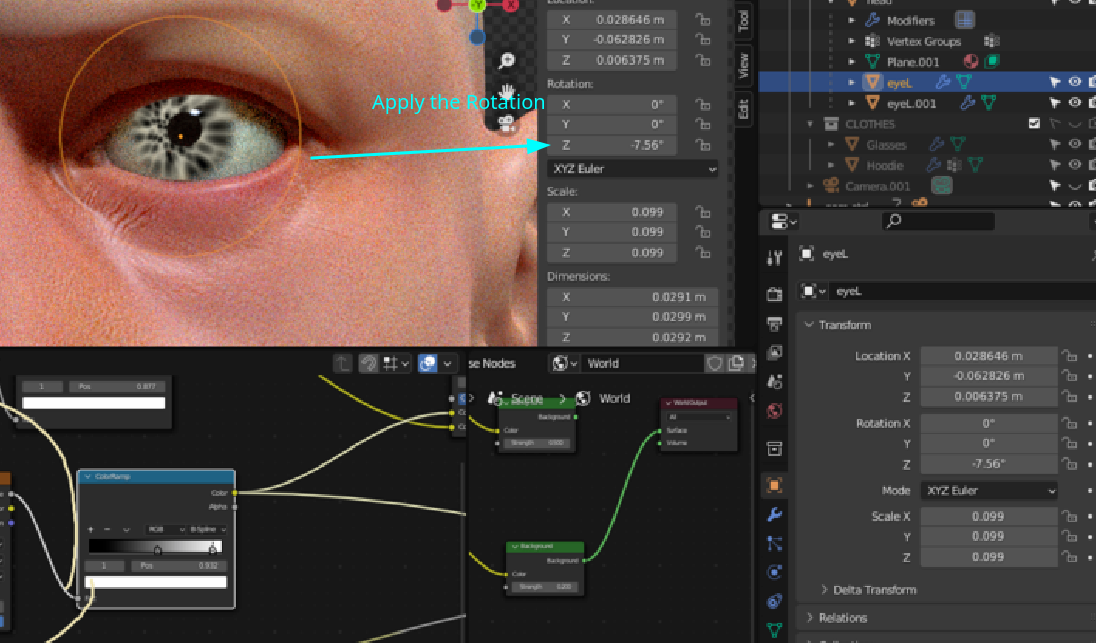
Task: Open the node snapping options dropdown
Action: click(x=397, y=363)
